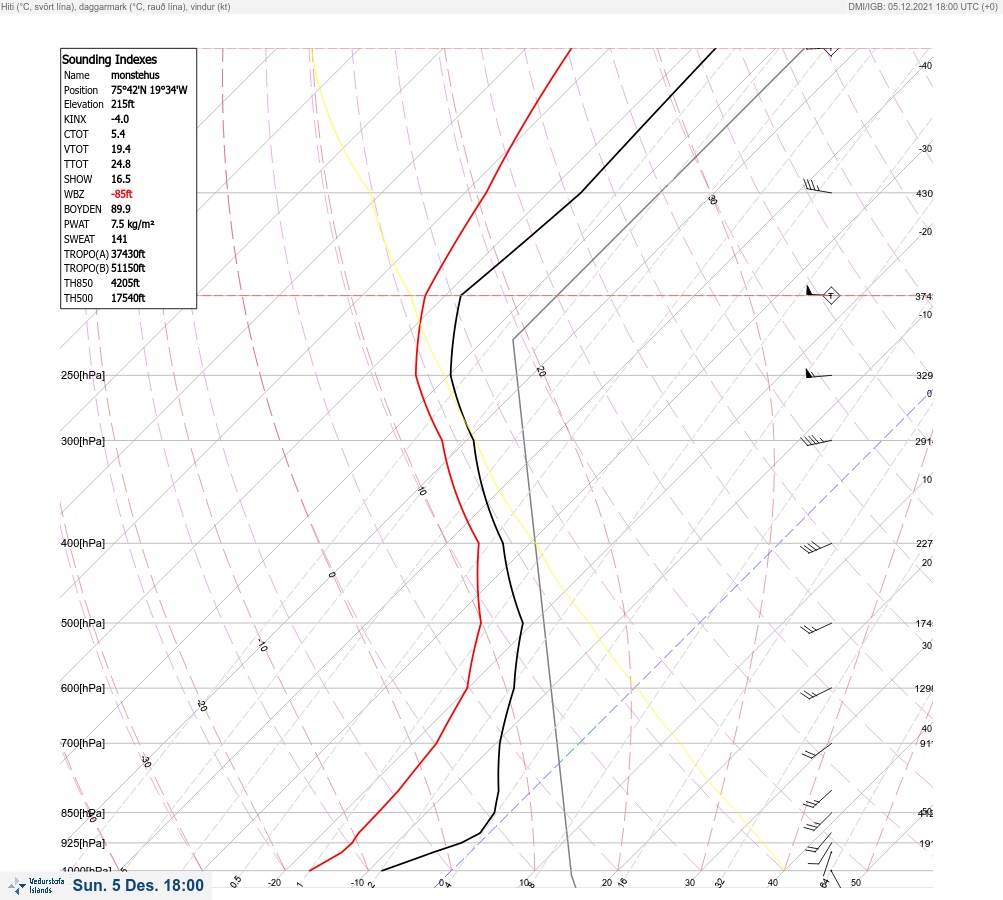The image size is (1003, 900).
Task: Click the 'Sun. 5 Des. 18:00' date label
Action: (x=138, y=885)
